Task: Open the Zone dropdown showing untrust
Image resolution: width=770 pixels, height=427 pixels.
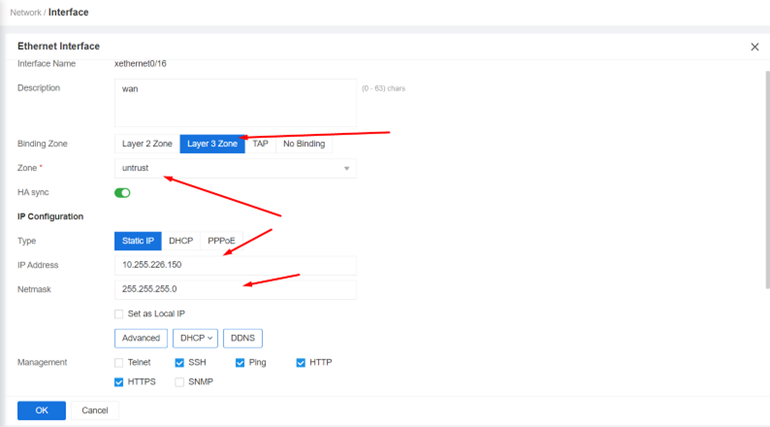Action: tap(235, 168)
